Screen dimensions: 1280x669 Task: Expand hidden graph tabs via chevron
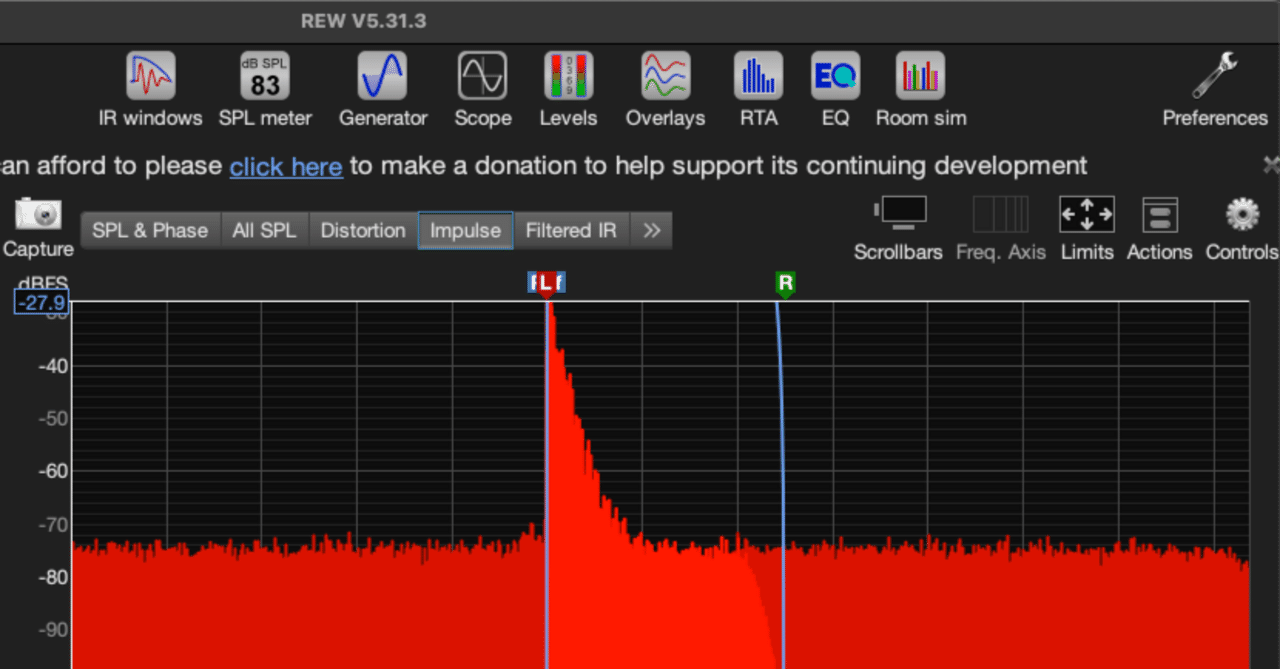click(x=651, y=229)
